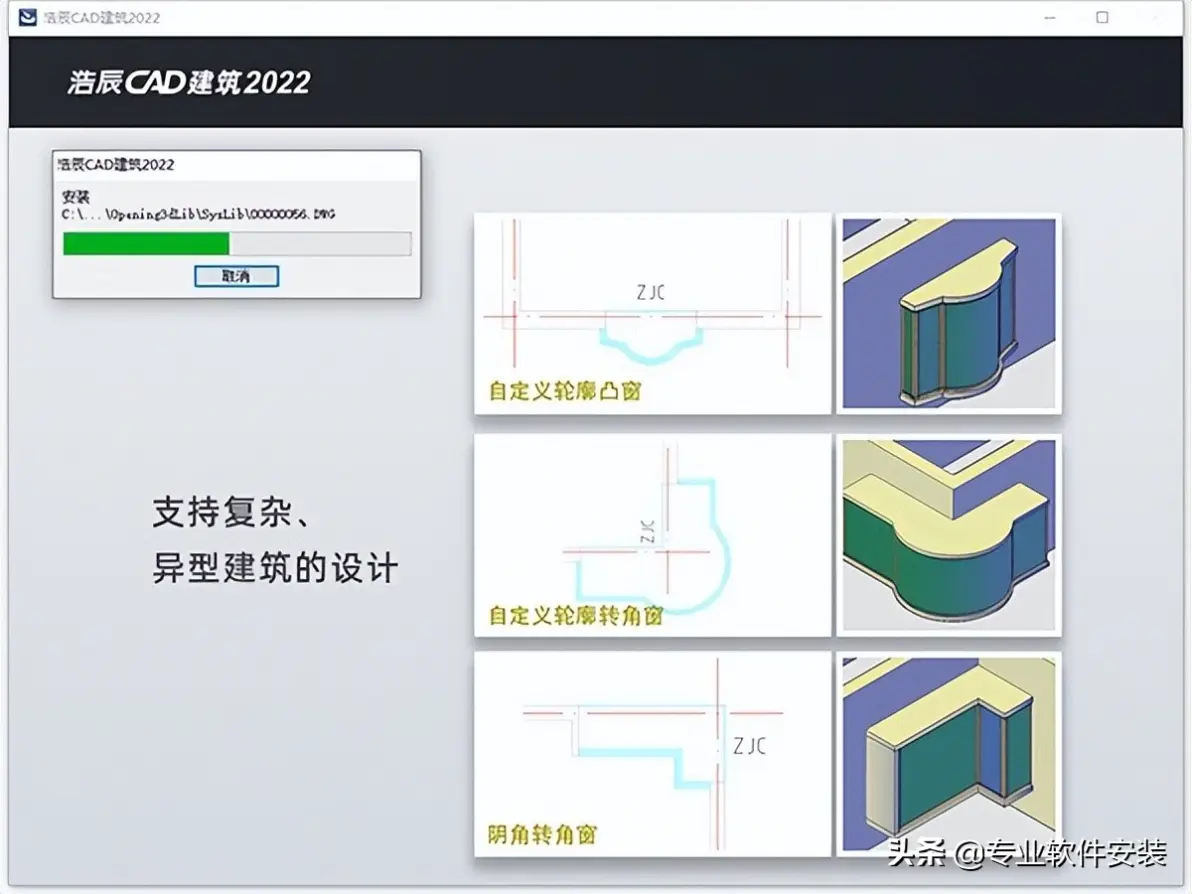Click the ZJC label in bay window plan
The width and height of the screenshot is (1192, 894).
[651, 292]
